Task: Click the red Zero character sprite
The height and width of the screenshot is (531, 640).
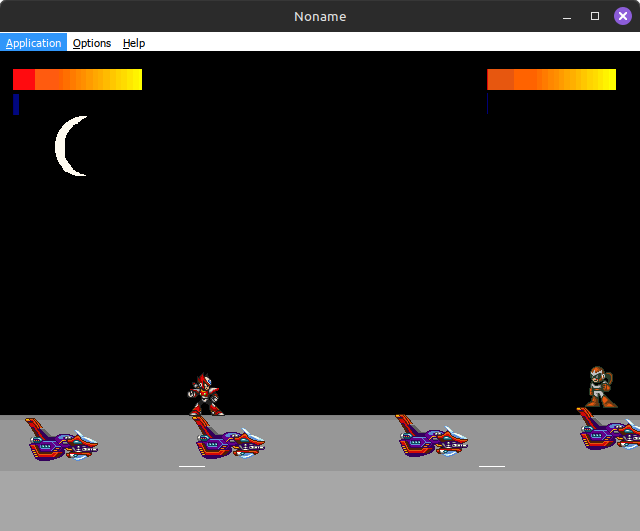Action: point(205,394)
